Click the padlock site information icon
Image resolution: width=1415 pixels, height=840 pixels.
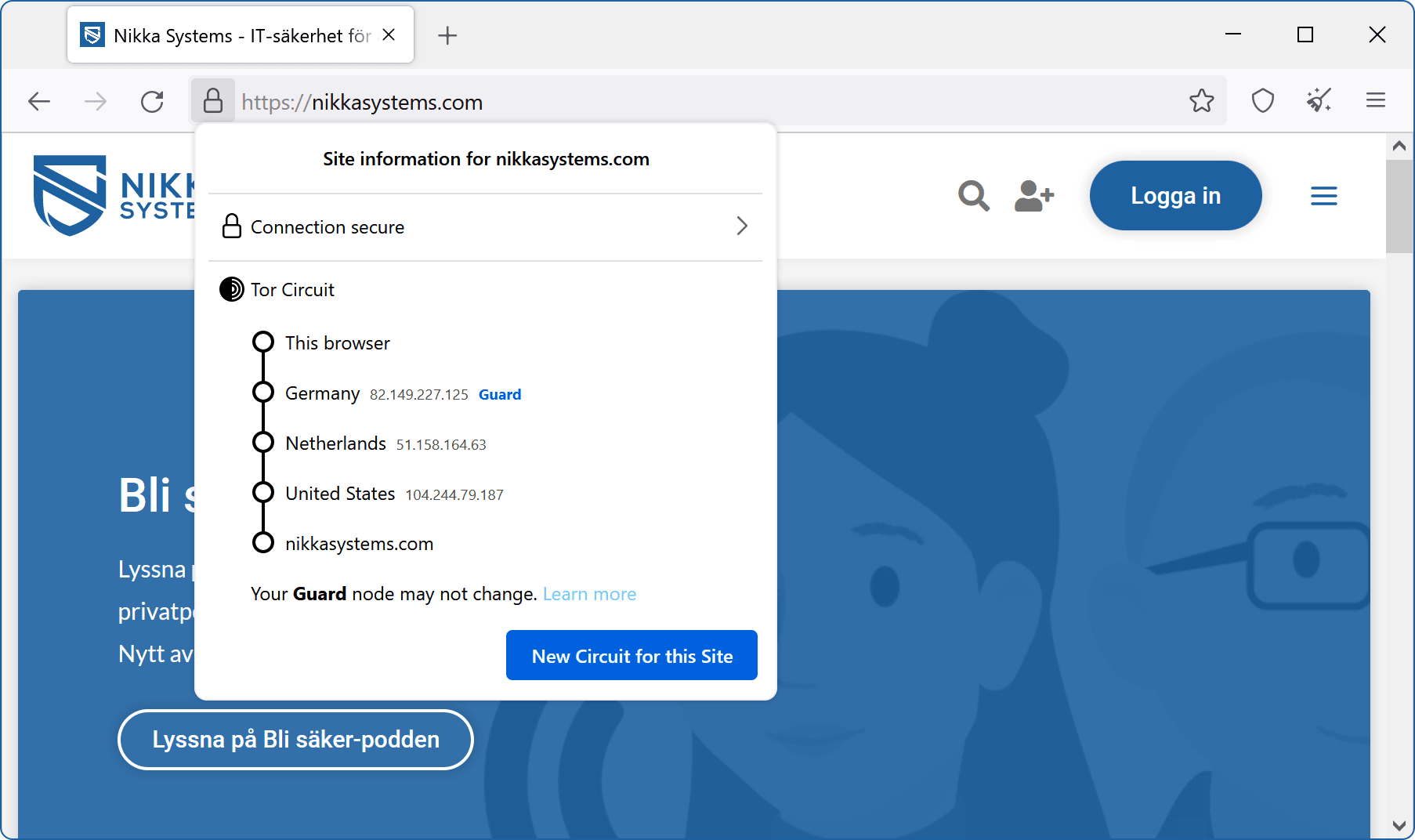(x=212, y=101)
